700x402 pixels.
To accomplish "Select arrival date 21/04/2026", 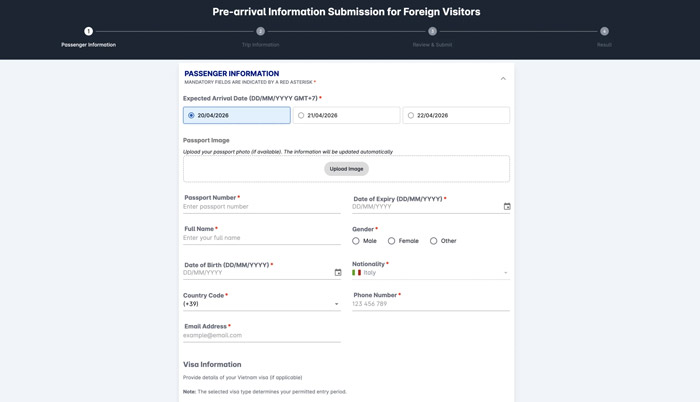I will pos(301,116).
